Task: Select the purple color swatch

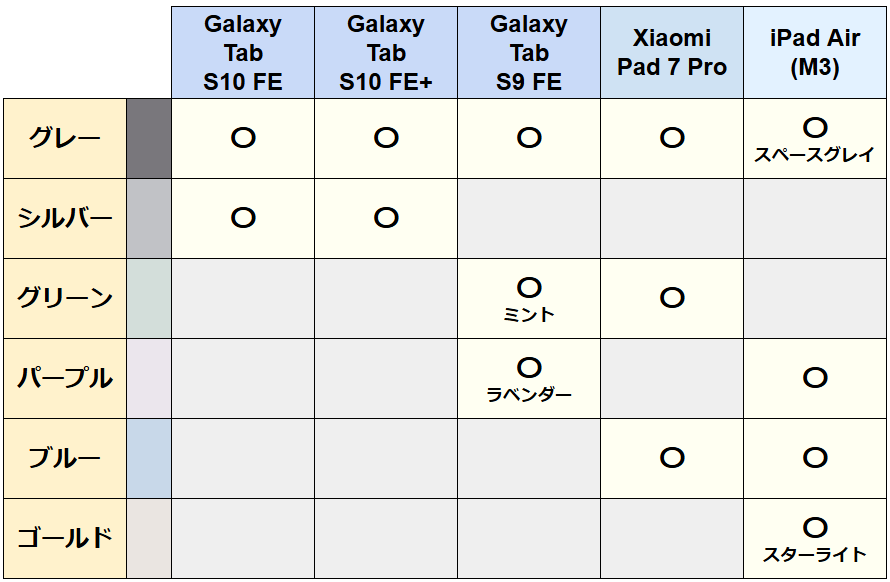Action: tap(149, 379)
